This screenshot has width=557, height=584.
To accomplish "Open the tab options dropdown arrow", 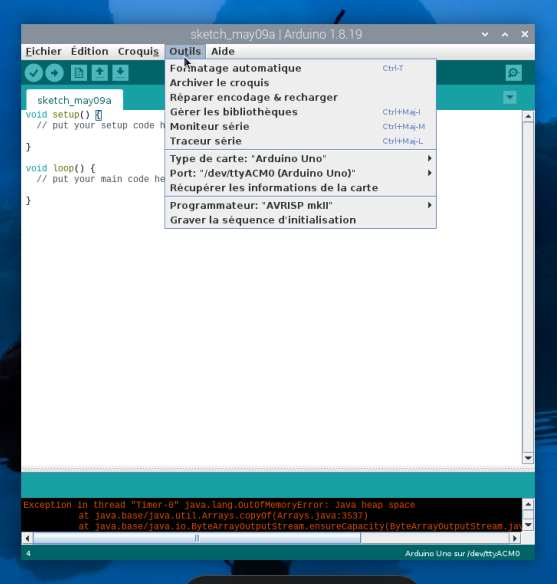I will tap(510, 98).
